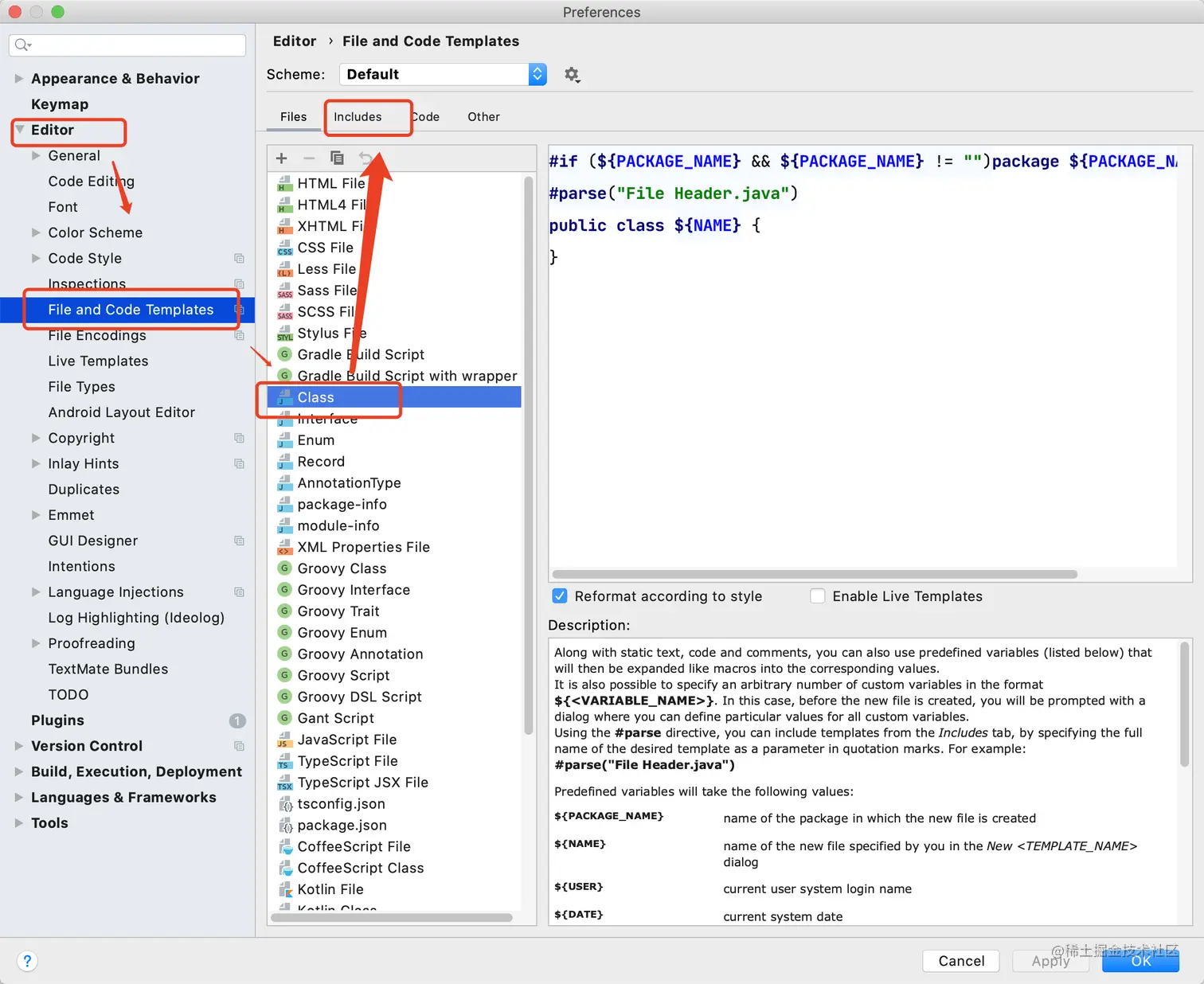
Task: Click the template list vertical scrollbar
Action: 528,455
